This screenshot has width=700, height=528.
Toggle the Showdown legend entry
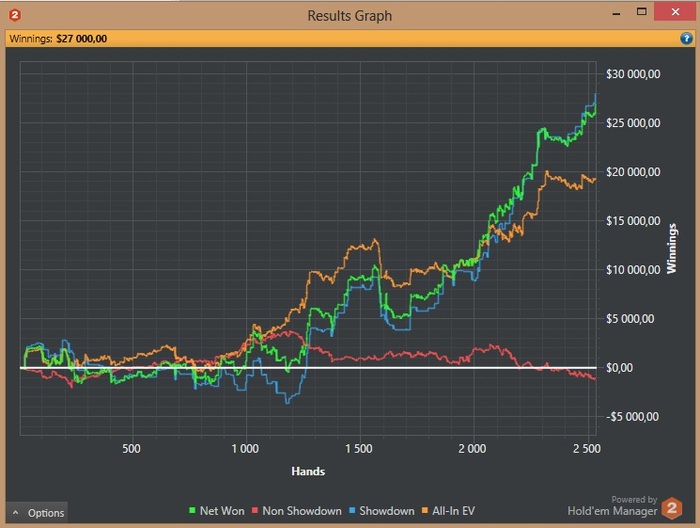[x=382, y=511]
